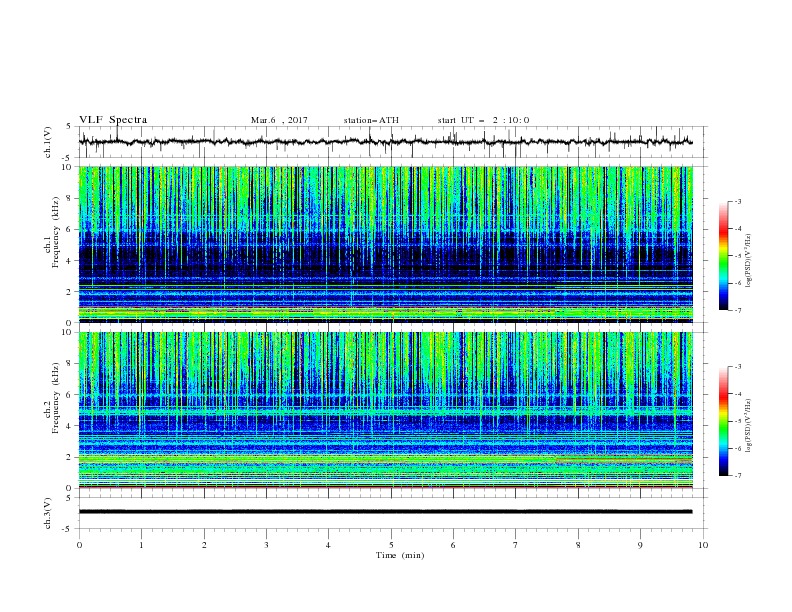792x612 pixels.
Task: Click the "Time (min)" axis label
Action: pyautogui.click(x=400, y=555)
